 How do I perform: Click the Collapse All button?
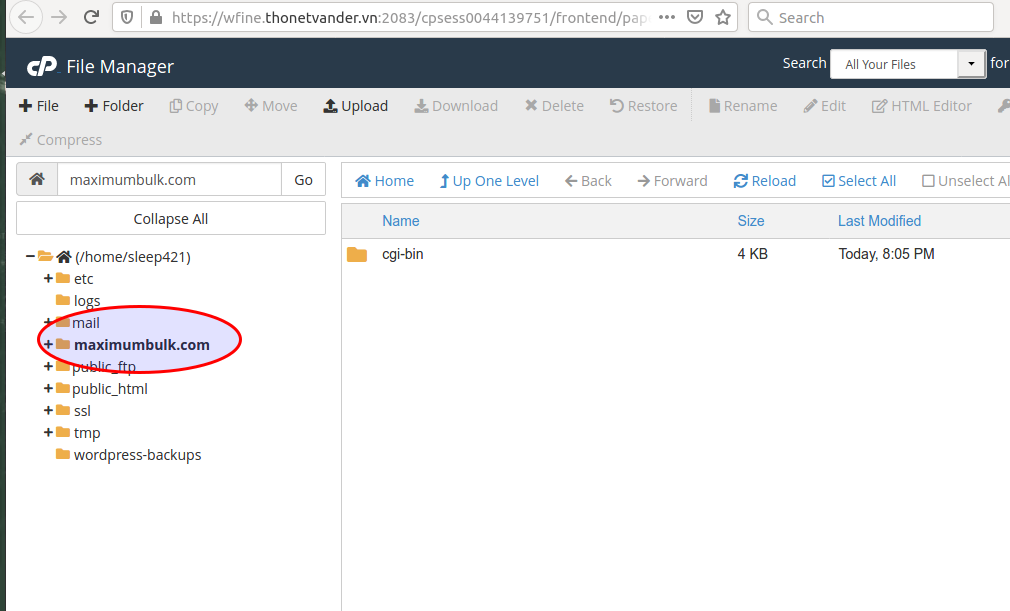171,219
